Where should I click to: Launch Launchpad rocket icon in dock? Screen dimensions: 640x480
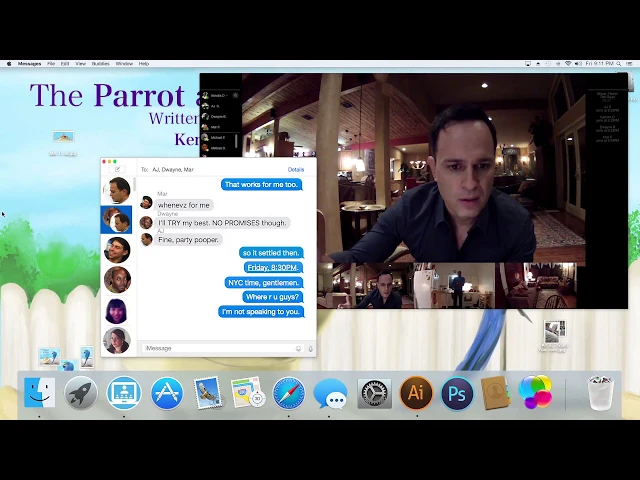coord(81,393)
